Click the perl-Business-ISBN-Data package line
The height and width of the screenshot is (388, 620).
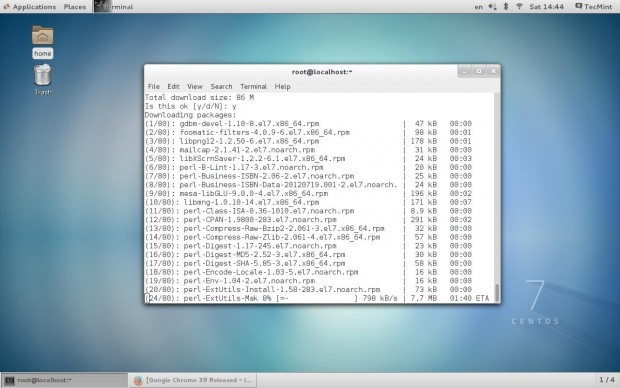(308, 185)
